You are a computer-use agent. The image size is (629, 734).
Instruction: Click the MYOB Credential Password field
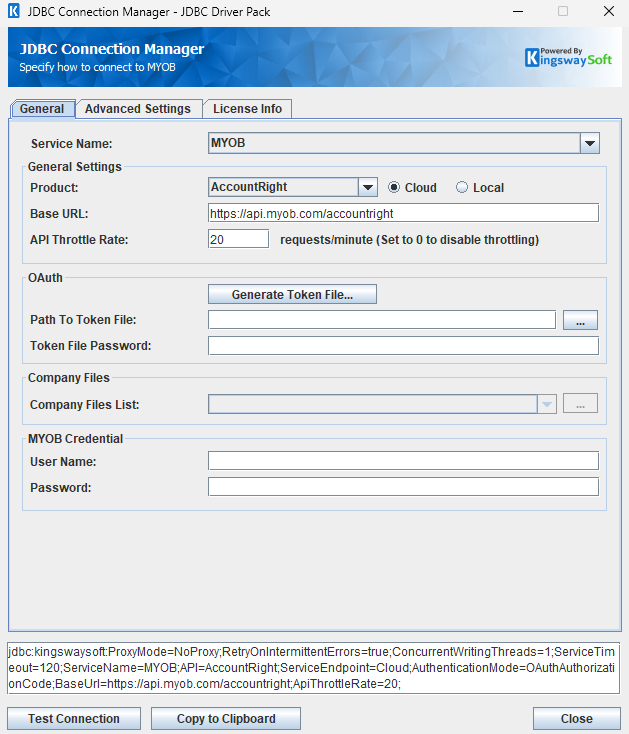[403, 487]
